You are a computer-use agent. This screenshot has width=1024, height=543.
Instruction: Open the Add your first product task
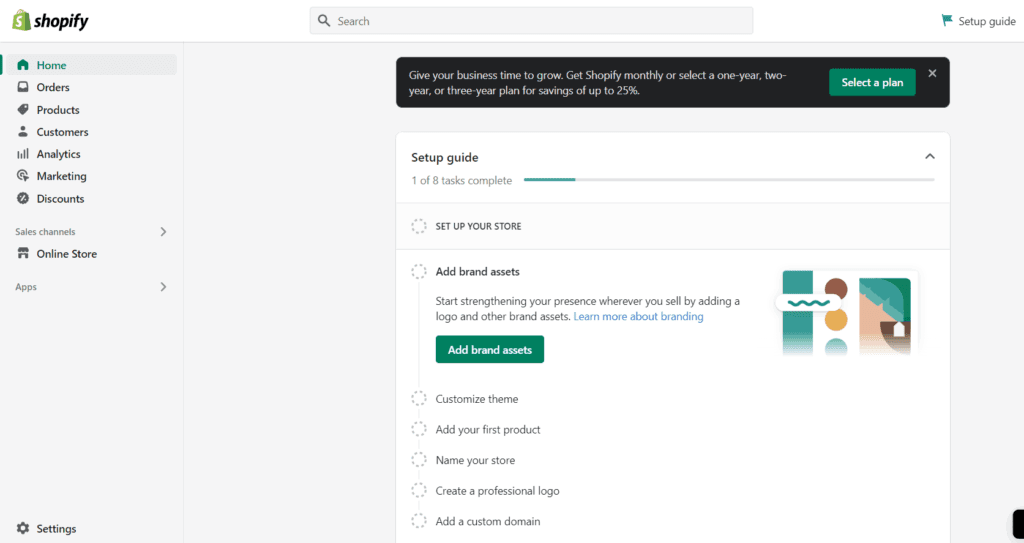pos(488,429)
